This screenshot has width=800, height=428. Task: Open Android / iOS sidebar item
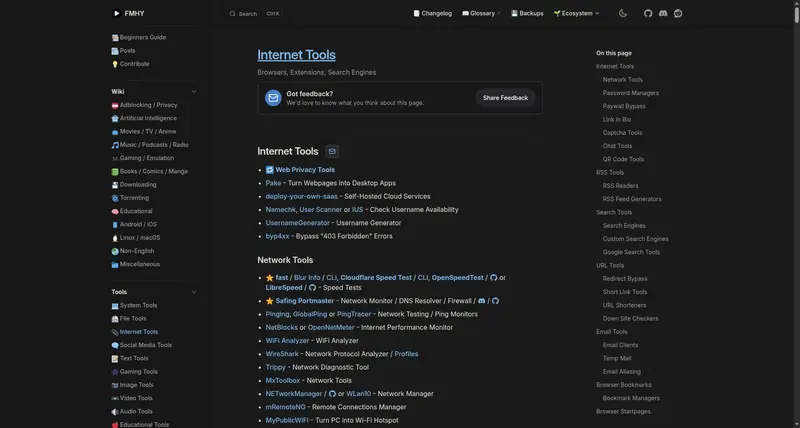point(134,224)
